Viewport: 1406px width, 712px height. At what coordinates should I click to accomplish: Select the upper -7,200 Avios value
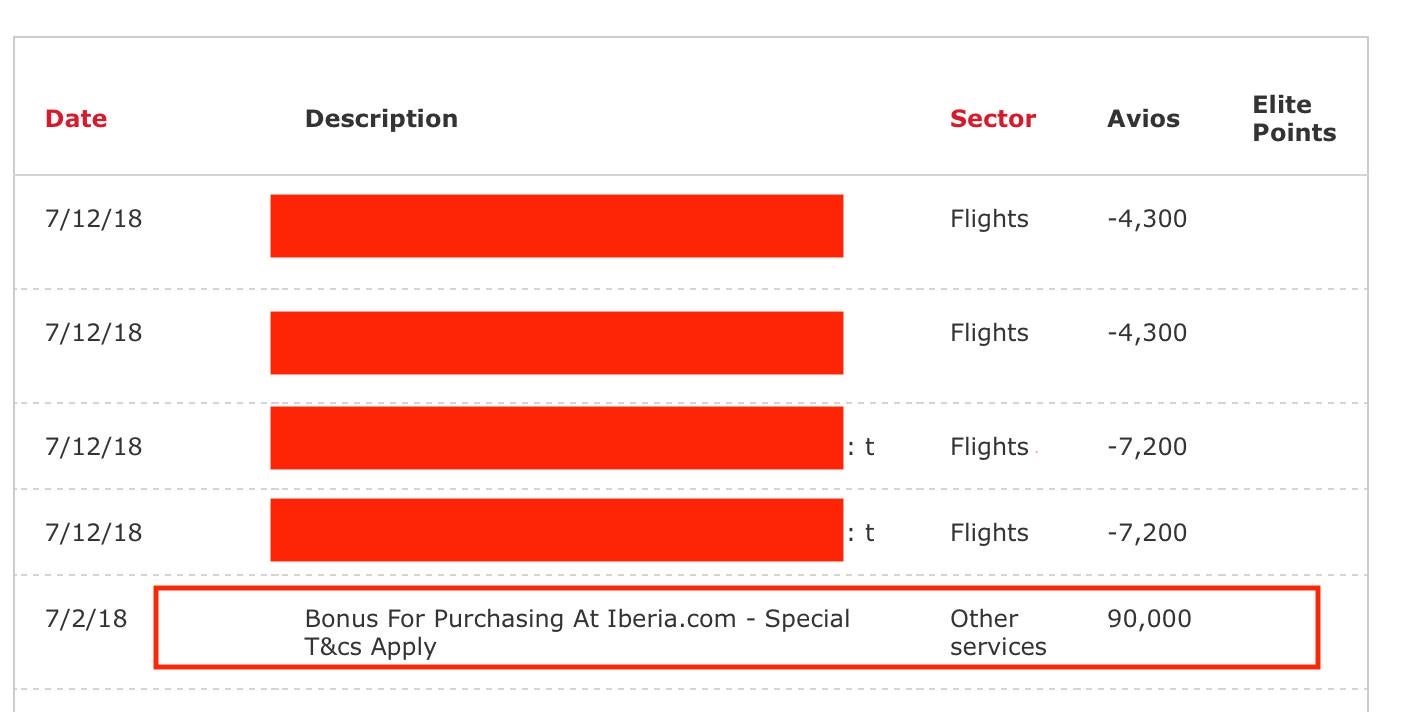(1147, 447)
